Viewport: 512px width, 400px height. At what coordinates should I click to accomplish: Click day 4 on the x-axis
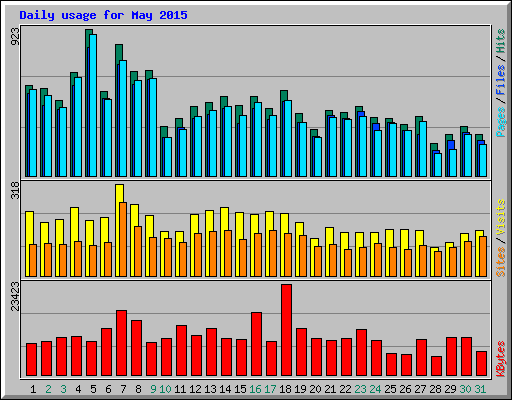point(78,389)
